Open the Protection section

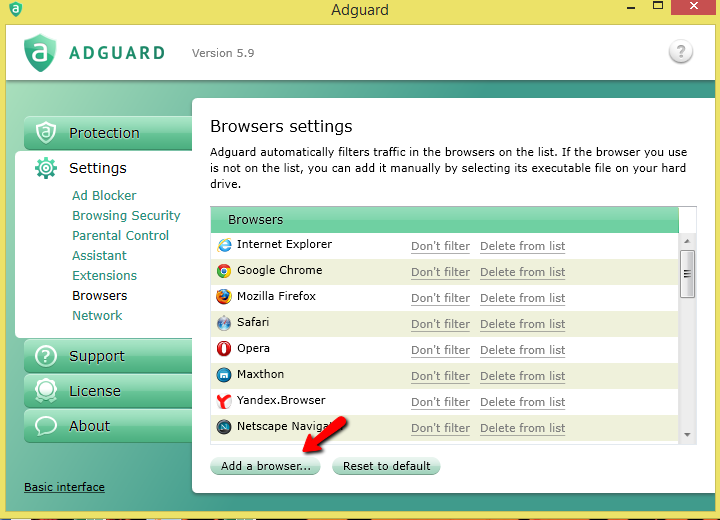point(108,133)
